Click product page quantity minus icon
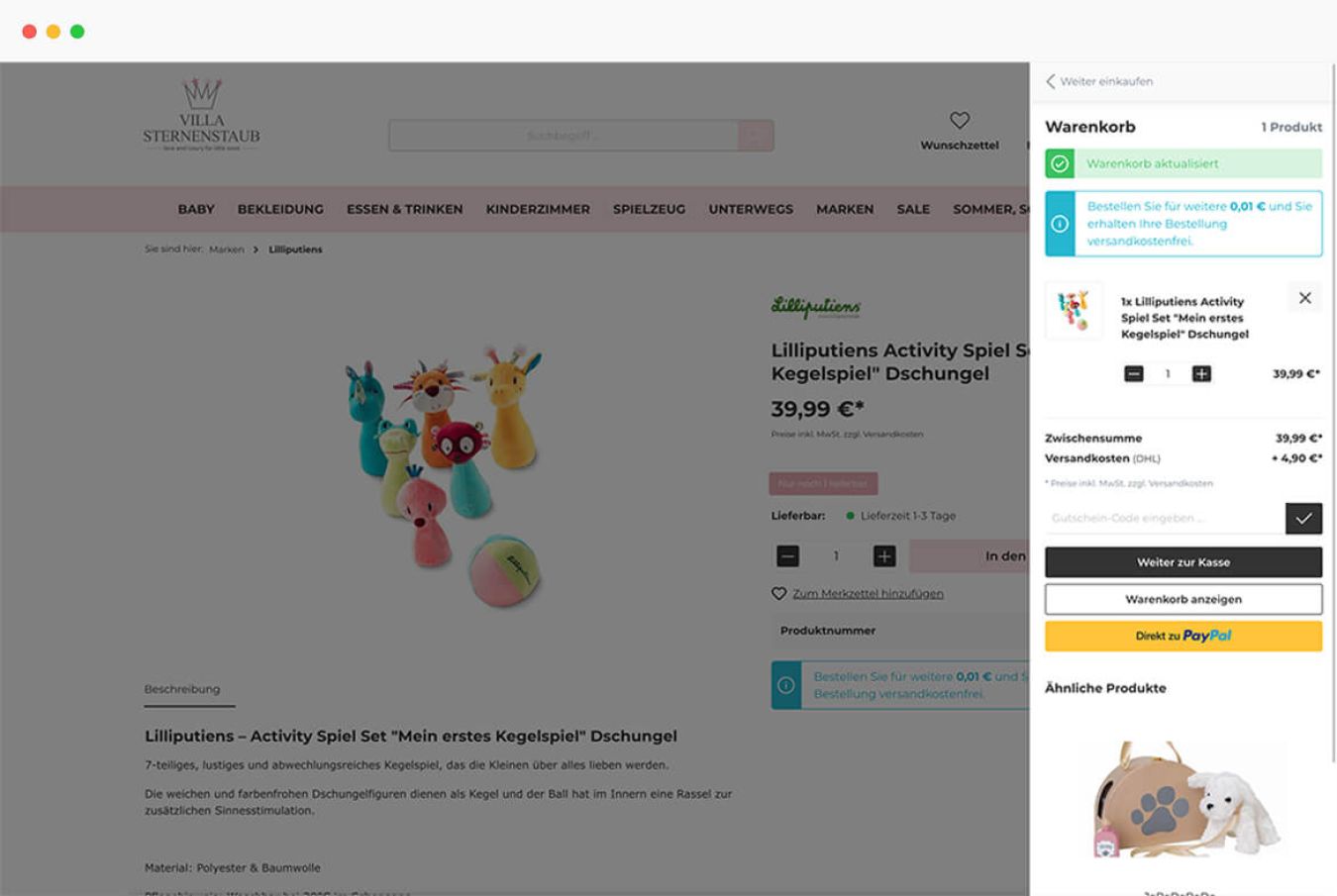1337x896 pixels. 787,556
